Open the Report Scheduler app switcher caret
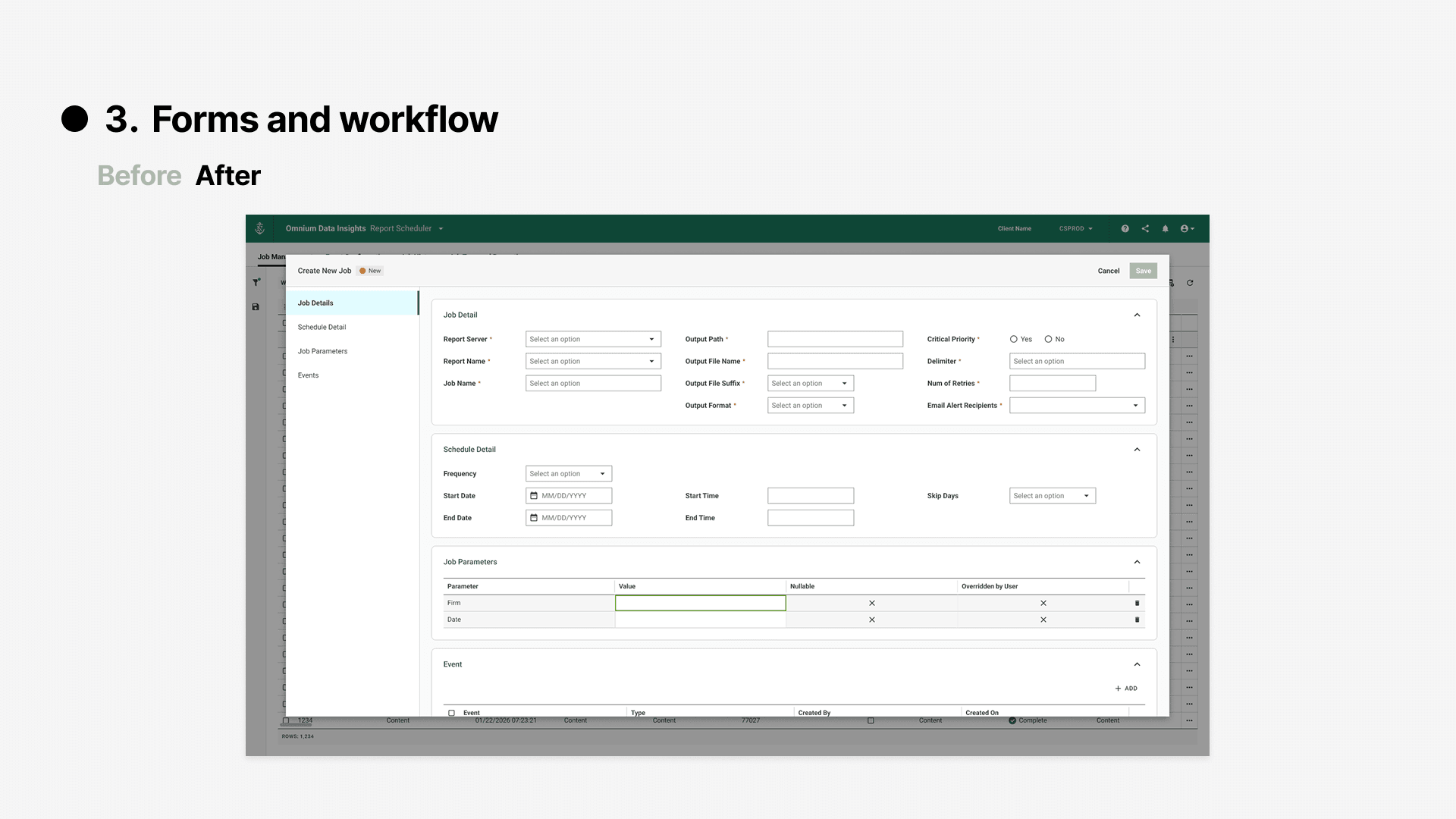This screenshot has width=1456, height=819. pos(441,228)
